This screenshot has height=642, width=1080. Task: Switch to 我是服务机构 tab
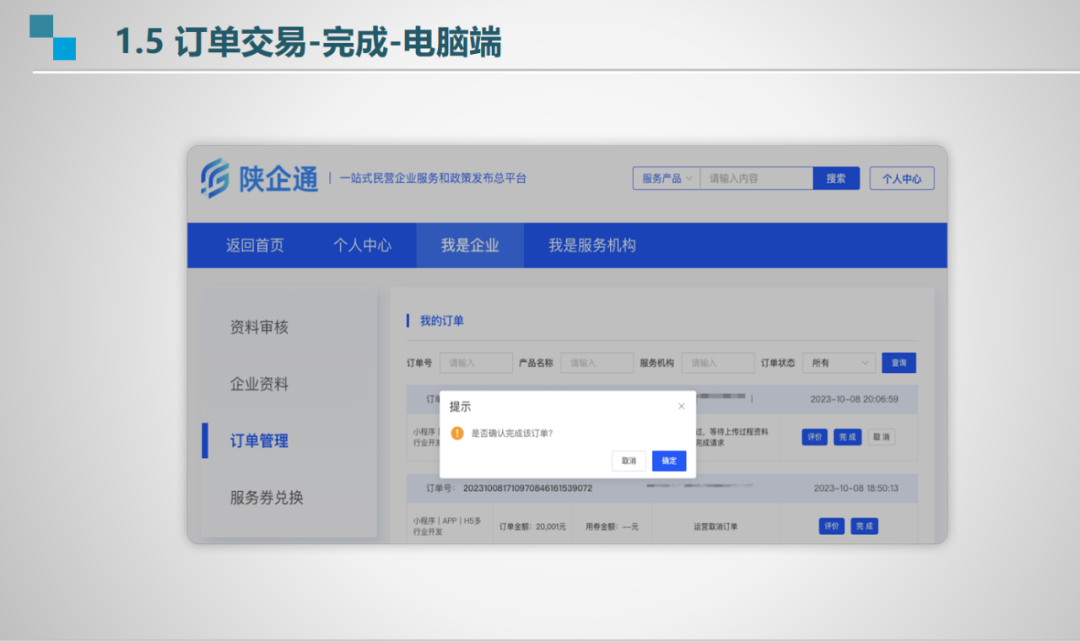(592, 245)
